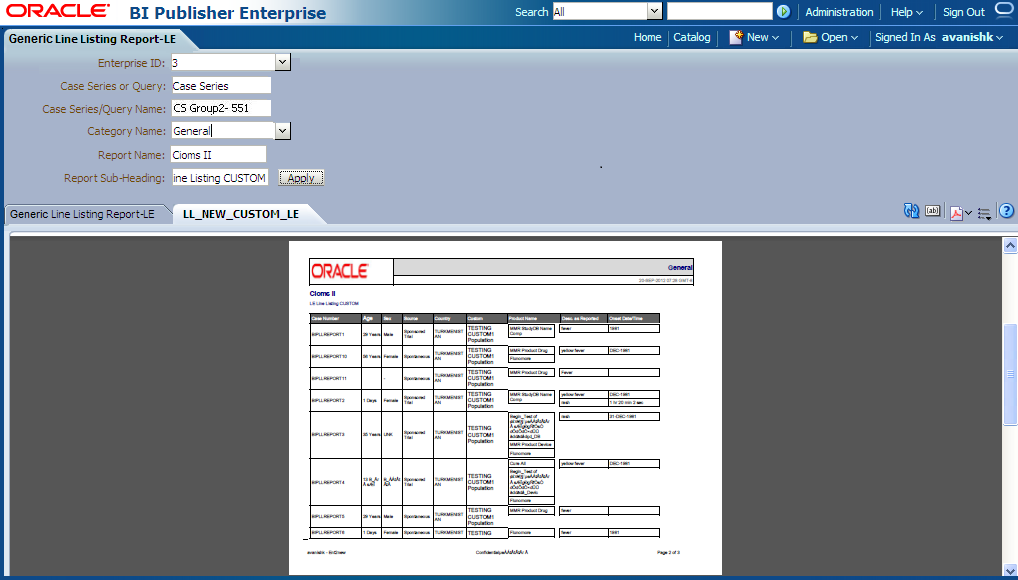Click the Cioms II heading in report

(323, 294)
